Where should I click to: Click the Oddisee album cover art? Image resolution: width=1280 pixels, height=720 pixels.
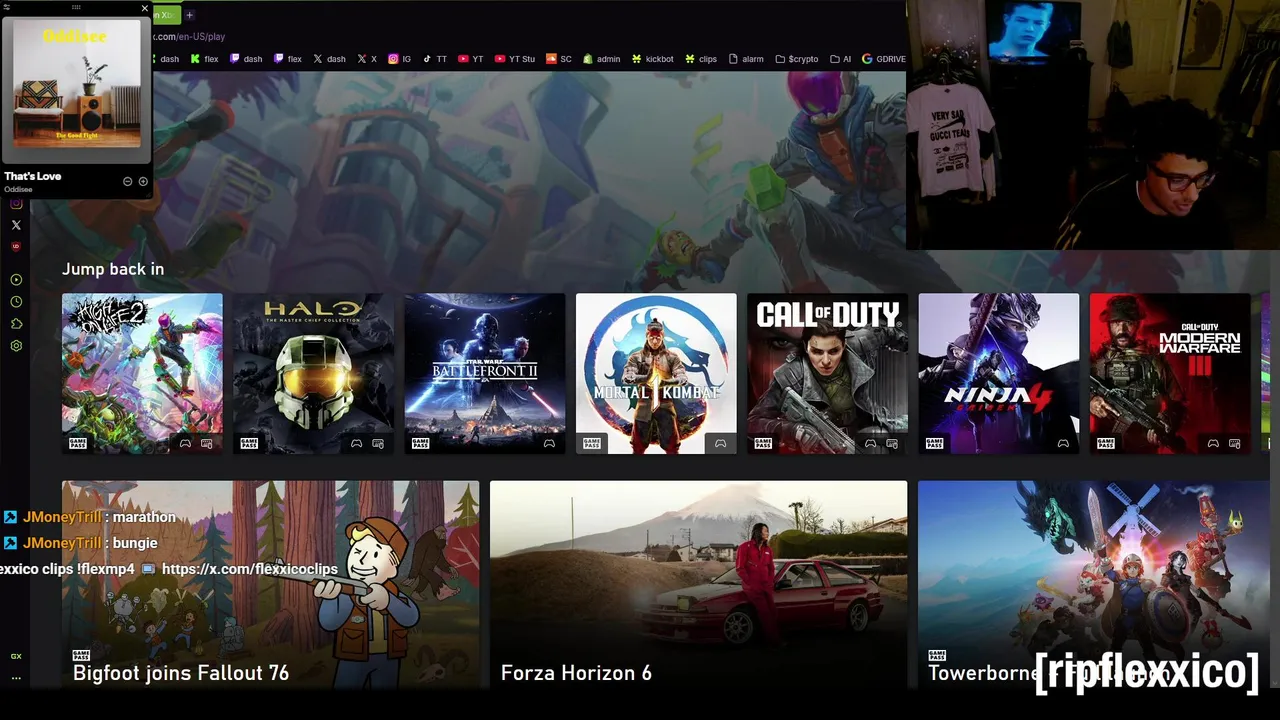point(77,84)
